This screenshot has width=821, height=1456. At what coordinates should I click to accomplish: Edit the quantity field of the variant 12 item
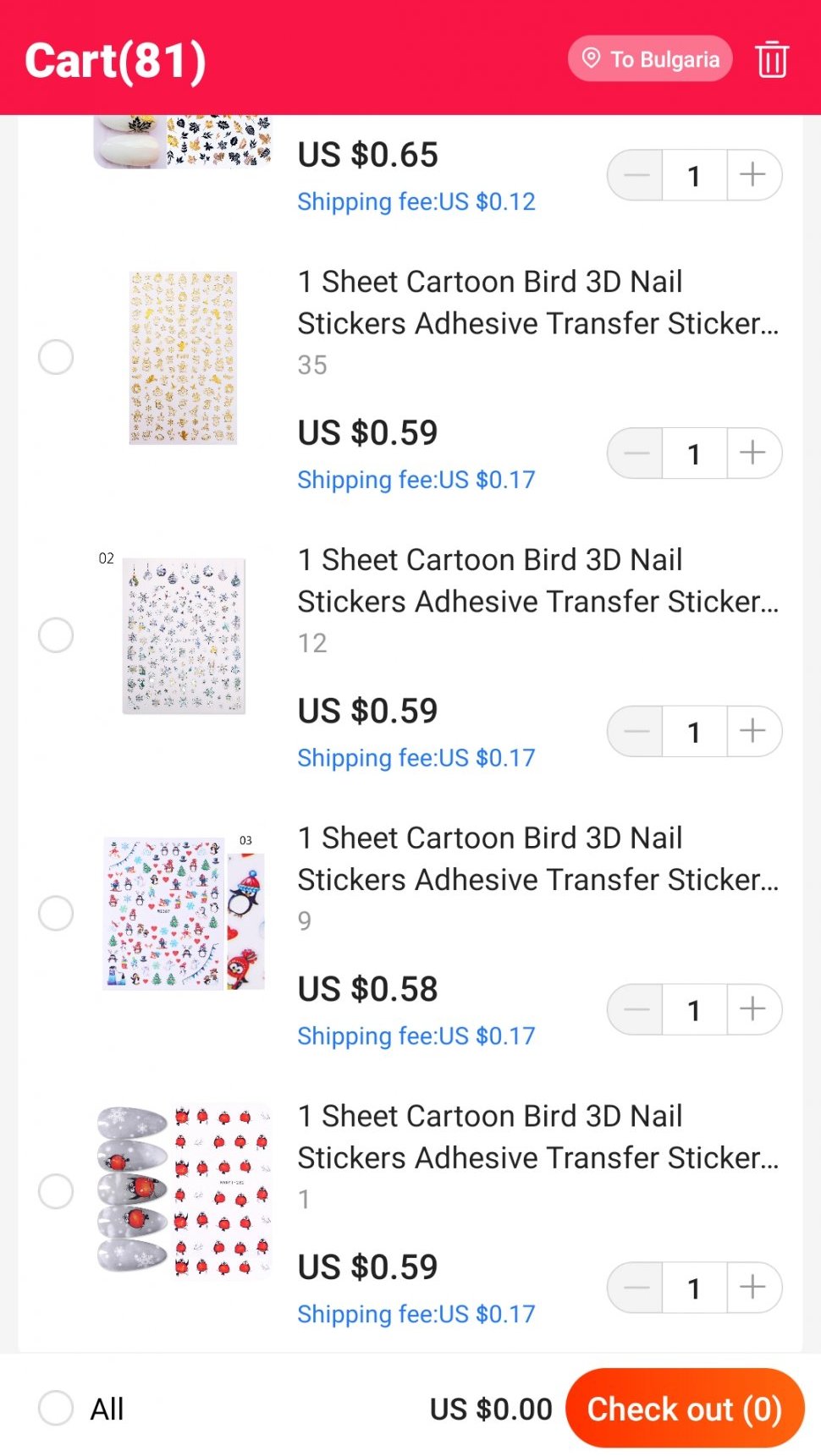point(694,732)
